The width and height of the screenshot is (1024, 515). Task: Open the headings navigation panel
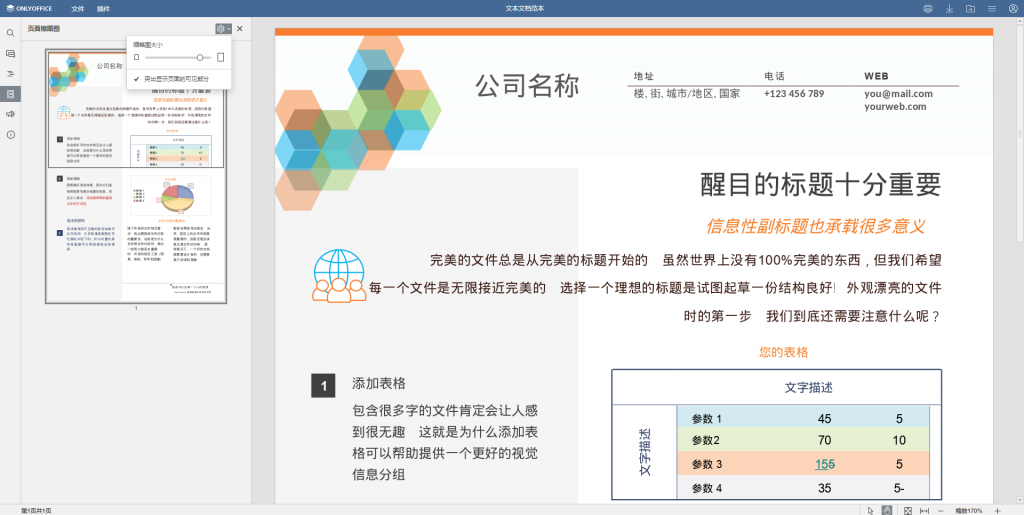[10, 74]
